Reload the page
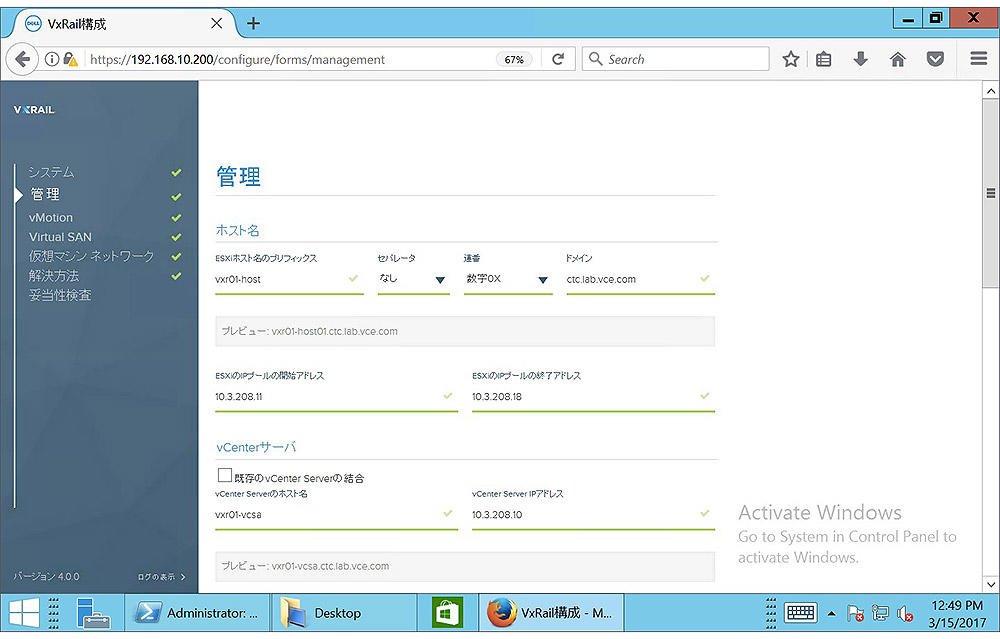This screenshot has height=639, width=1000. click(x=558, y=59)
